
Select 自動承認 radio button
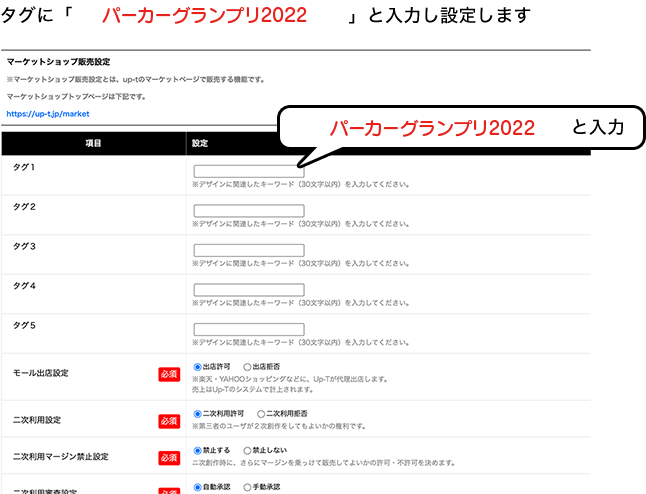[198, 488]
